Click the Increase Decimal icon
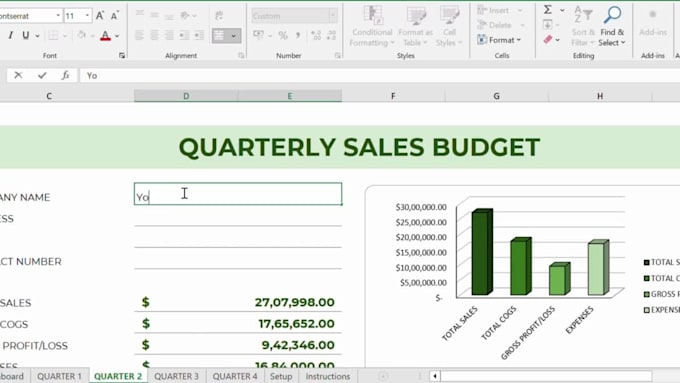The width and height of the screenshot is (680, 383). [316, 35]
